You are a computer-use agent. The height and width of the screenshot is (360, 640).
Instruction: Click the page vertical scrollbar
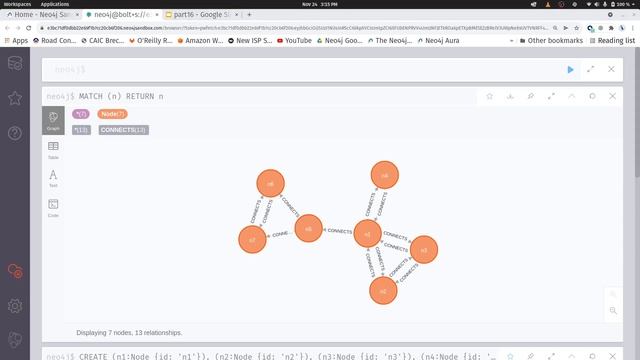click(637, 112)
